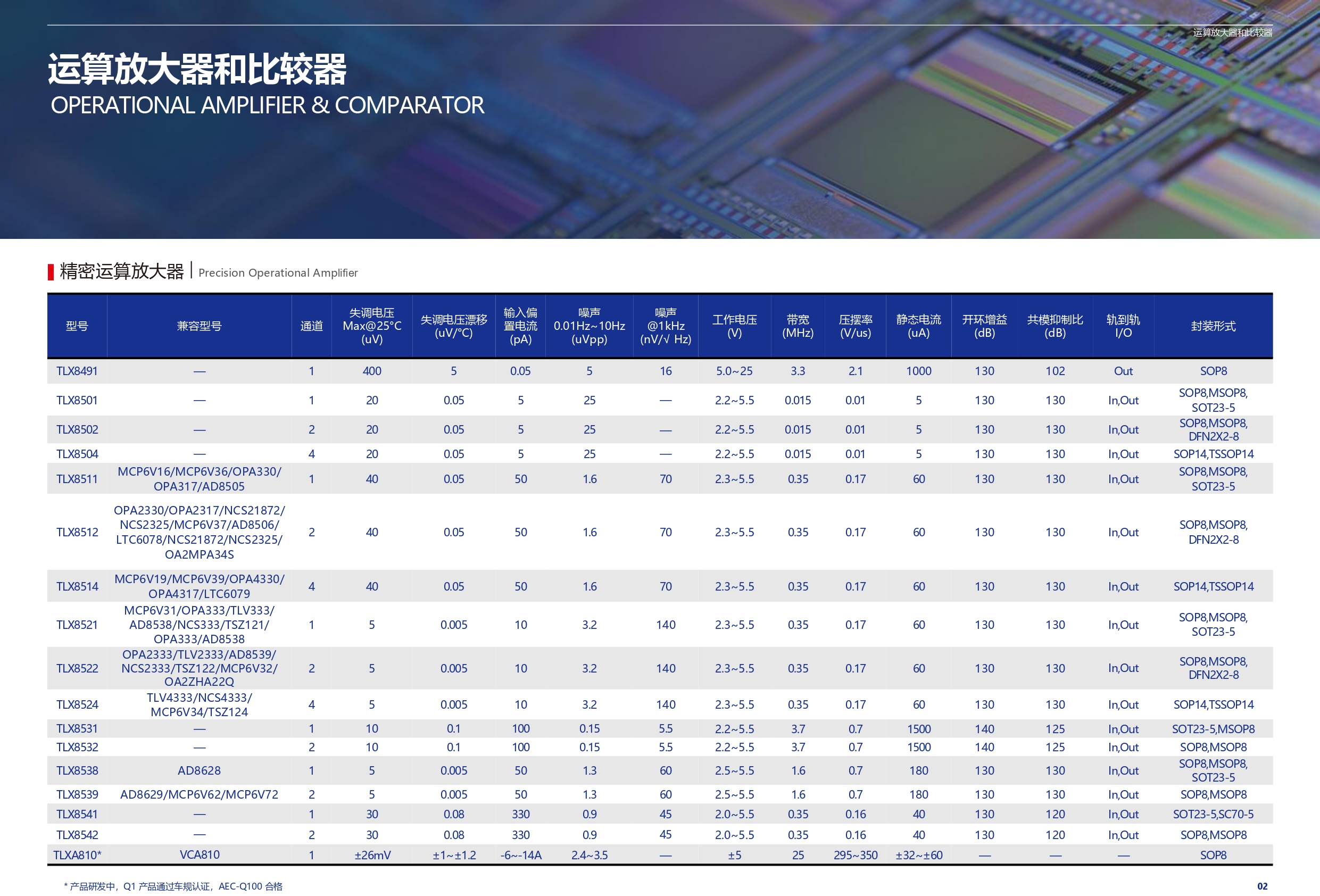Image resolution: width=1320 pixels, height=896 pixels.
Task: Select the TLXA810* row label
Action: coord(77,854)
